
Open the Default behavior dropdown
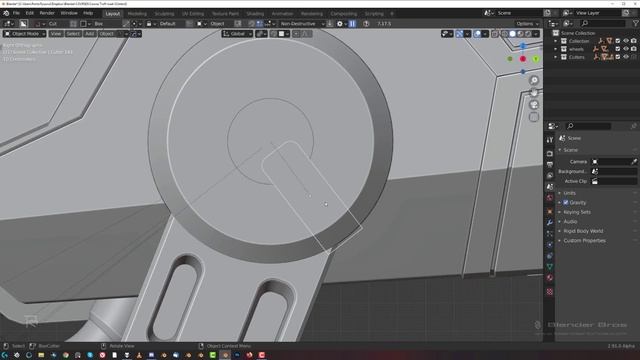(x=167, y=24)
